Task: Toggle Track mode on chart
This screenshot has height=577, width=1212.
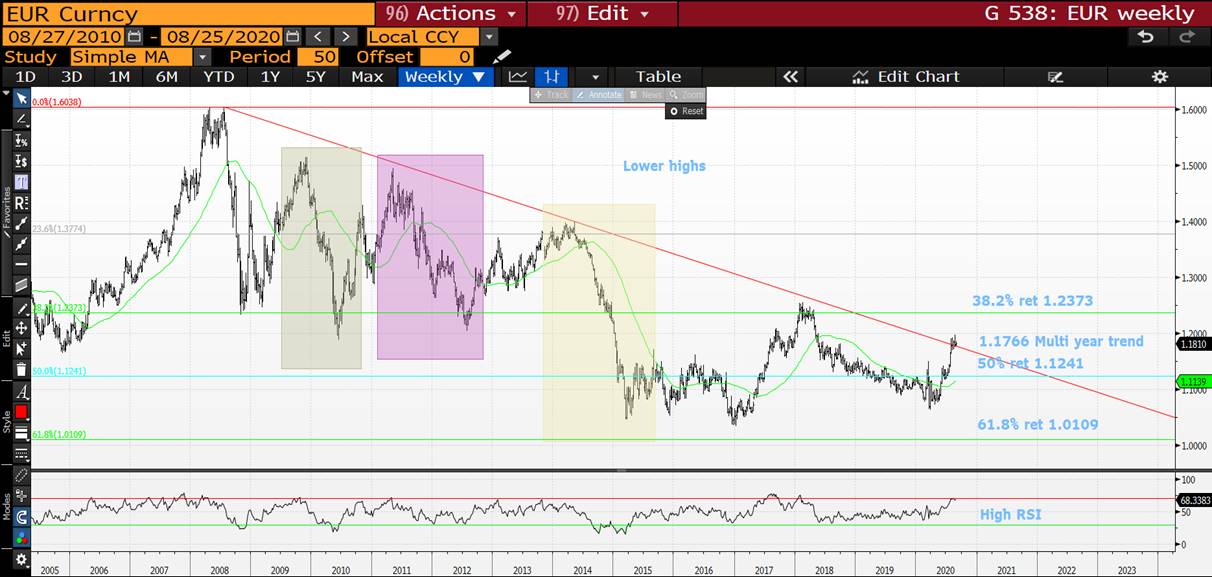Action: pyautogui.click(x=551, y=95)
